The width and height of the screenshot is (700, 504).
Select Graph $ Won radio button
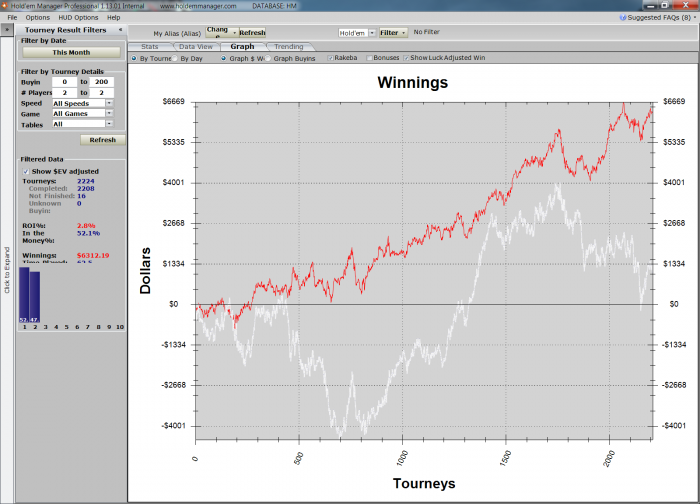click(224, 58)
